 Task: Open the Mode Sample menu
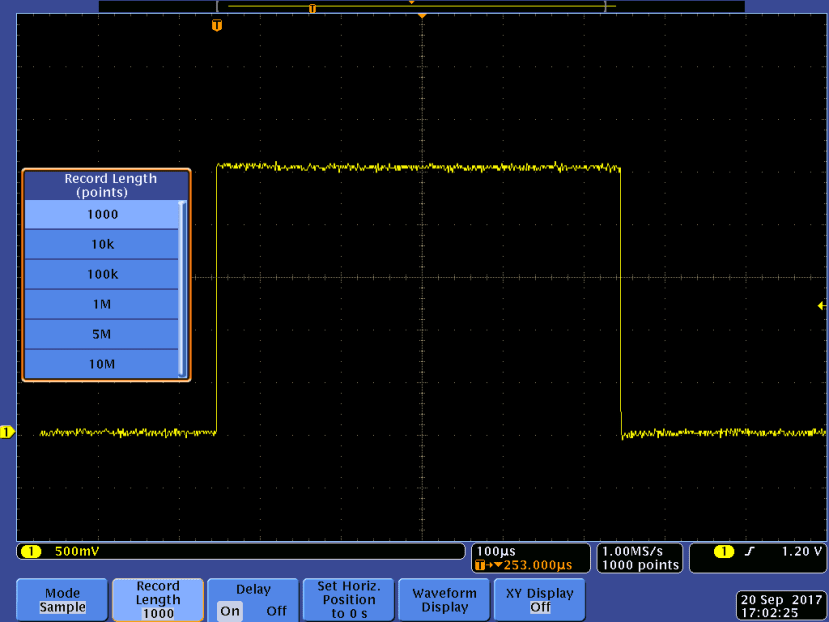click(61, 599)
